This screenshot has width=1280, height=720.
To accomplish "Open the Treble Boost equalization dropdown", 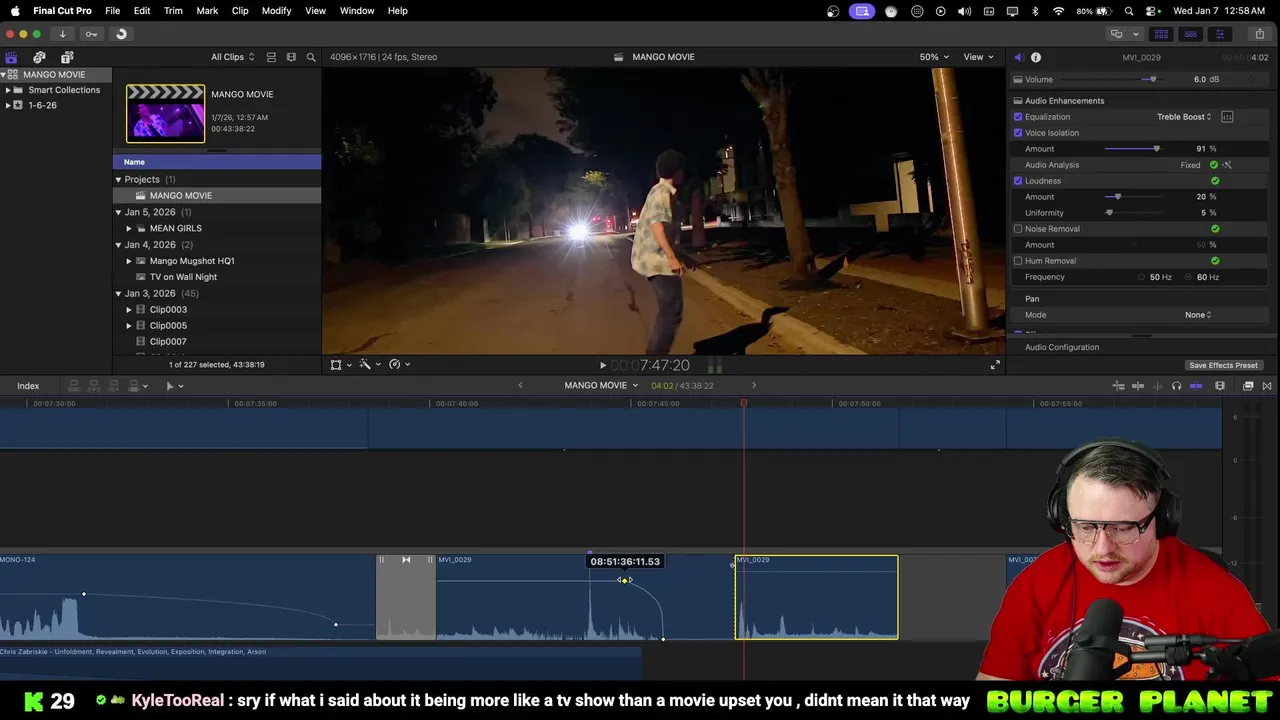I will coord(1184,117).
